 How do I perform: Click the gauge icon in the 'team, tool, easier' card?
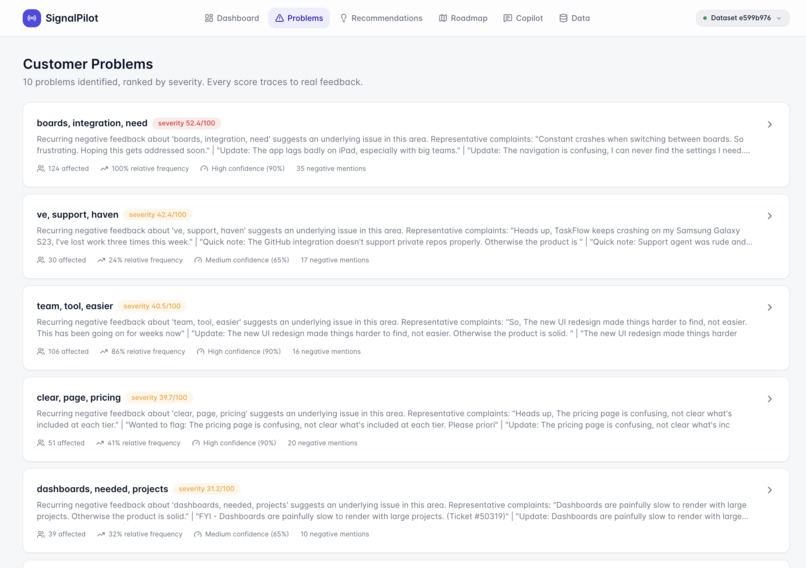(x=200, y=352)
